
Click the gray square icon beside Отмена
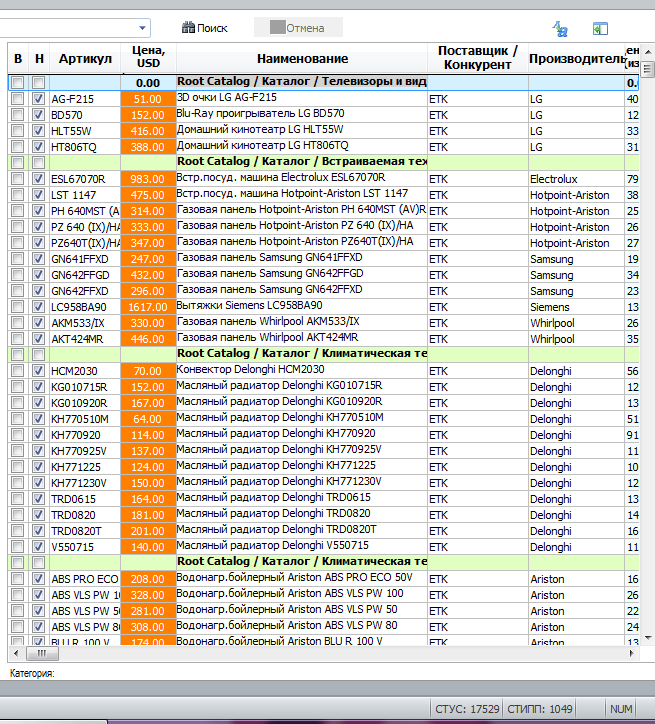(x=277, y=27)
